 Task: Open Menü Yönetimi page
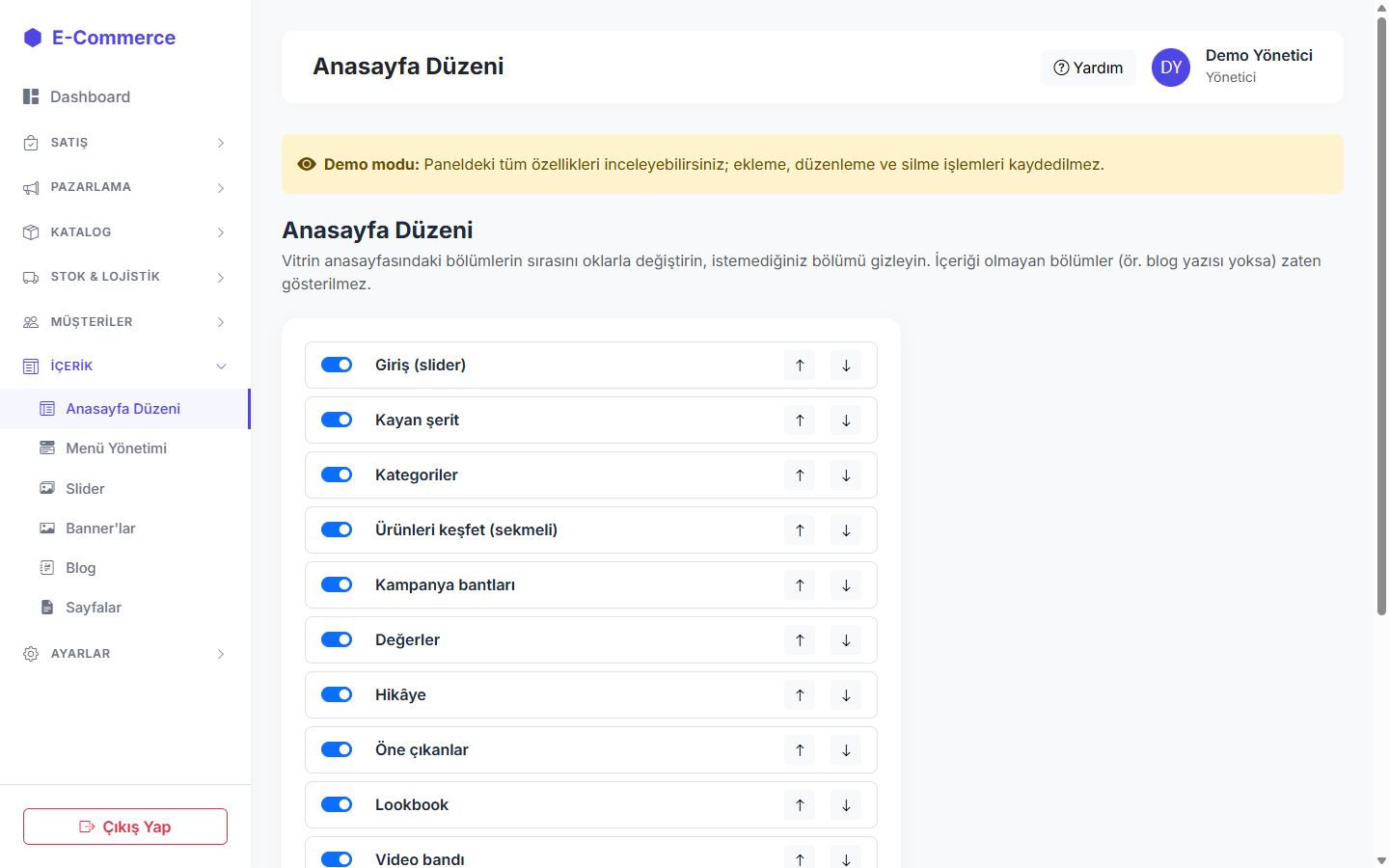click(125, 448)
